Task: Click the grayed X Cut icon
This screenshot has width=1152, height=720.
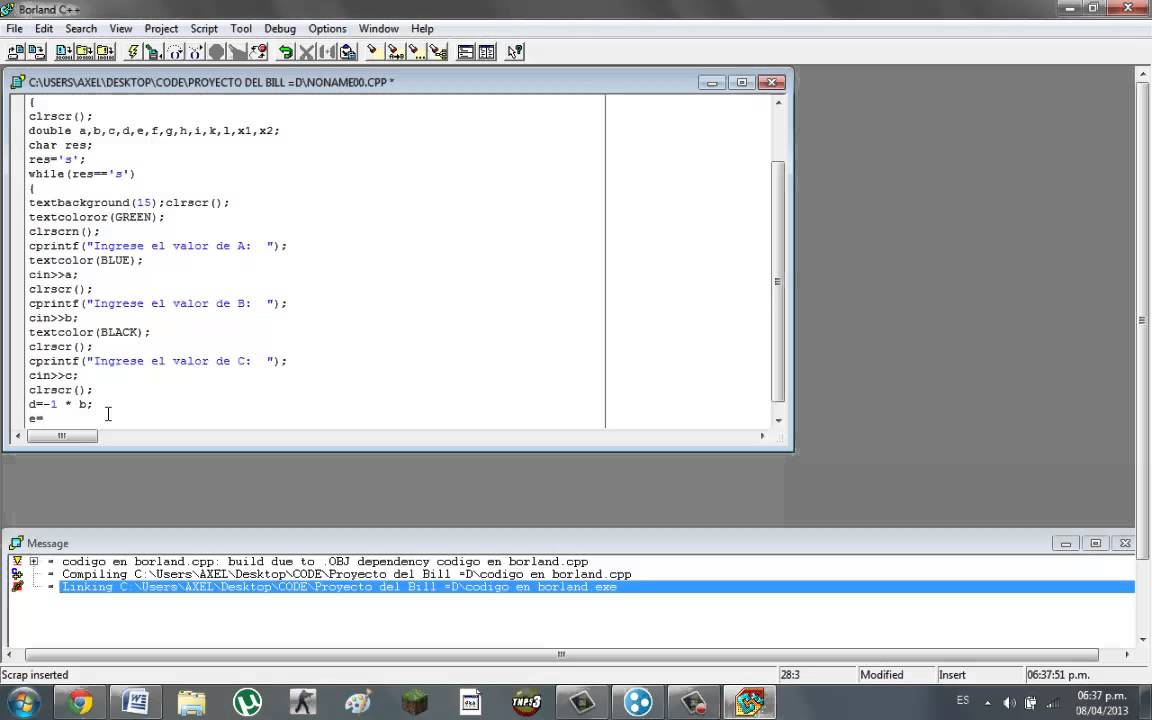Action: coord(306,51)
